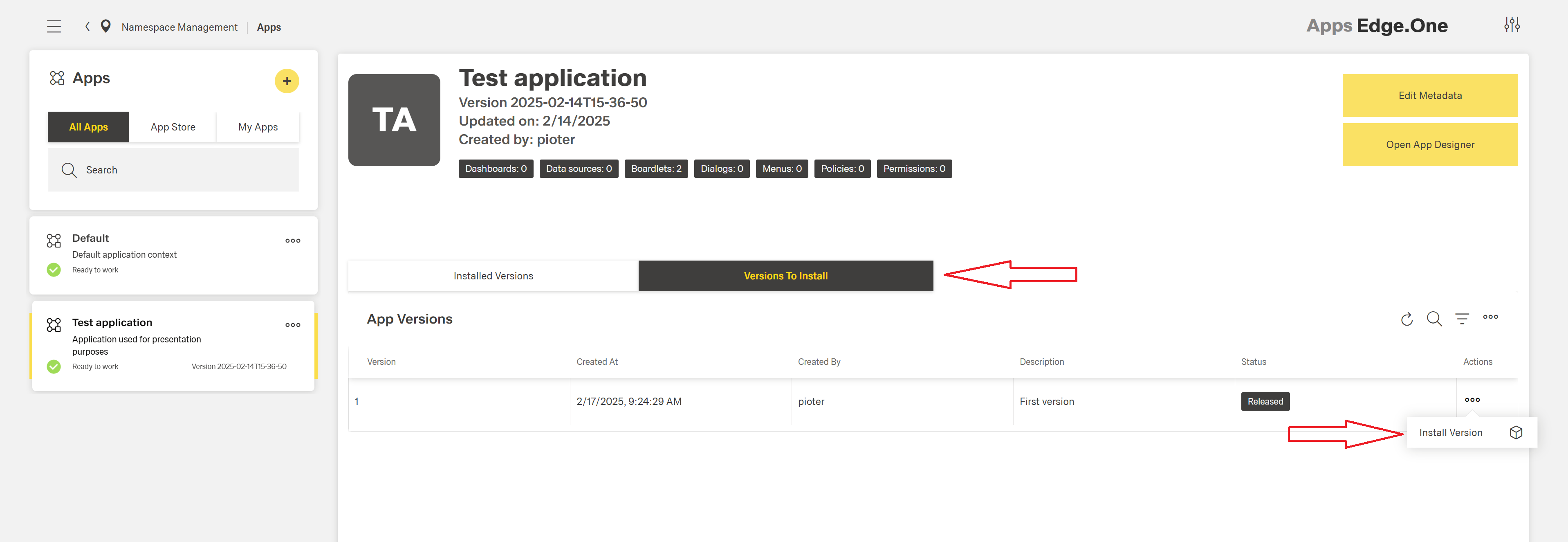Open options menu for Test application card
Viewport: 1568px width, 542px height.
[293, 325]
